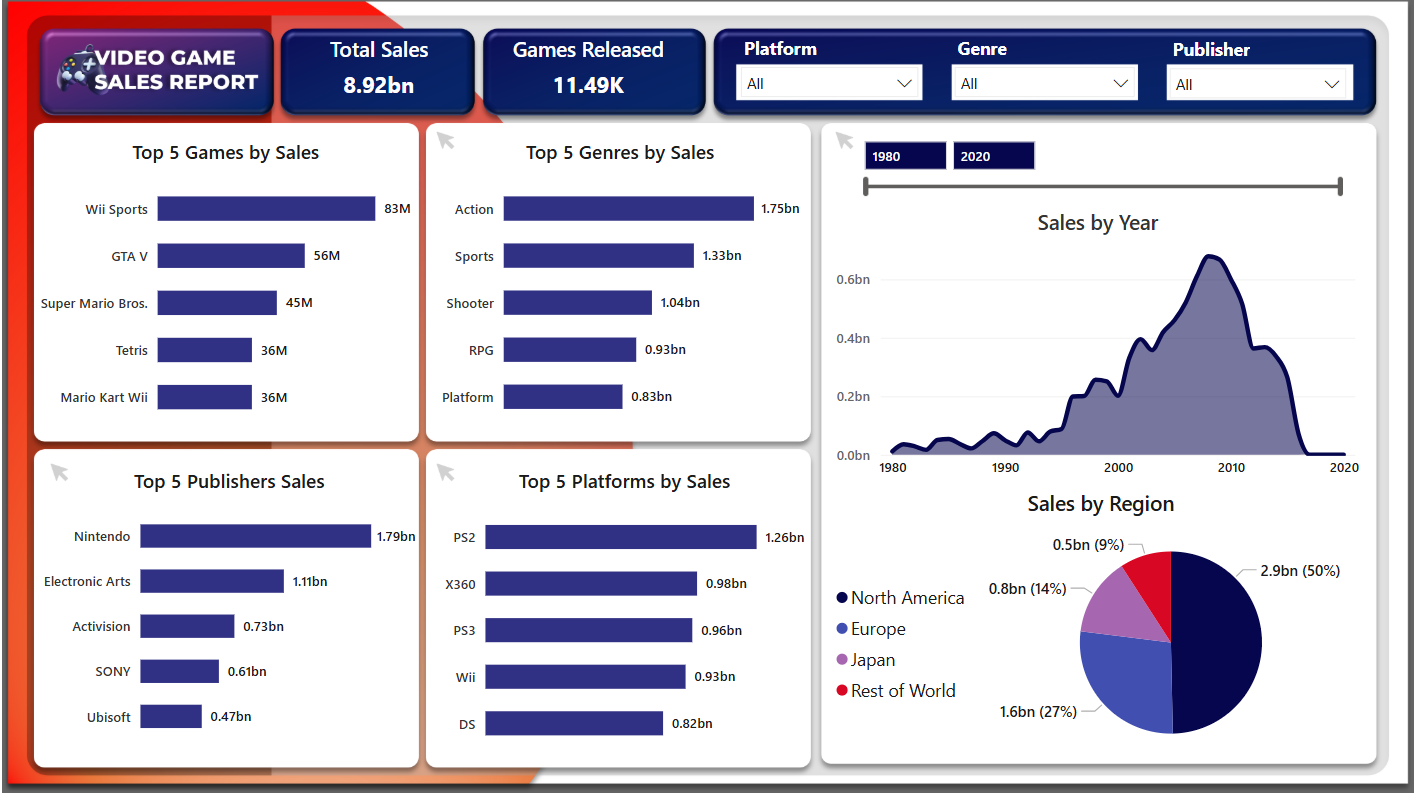
Task: Open the Platform filter dropdown
Action: 829,84
